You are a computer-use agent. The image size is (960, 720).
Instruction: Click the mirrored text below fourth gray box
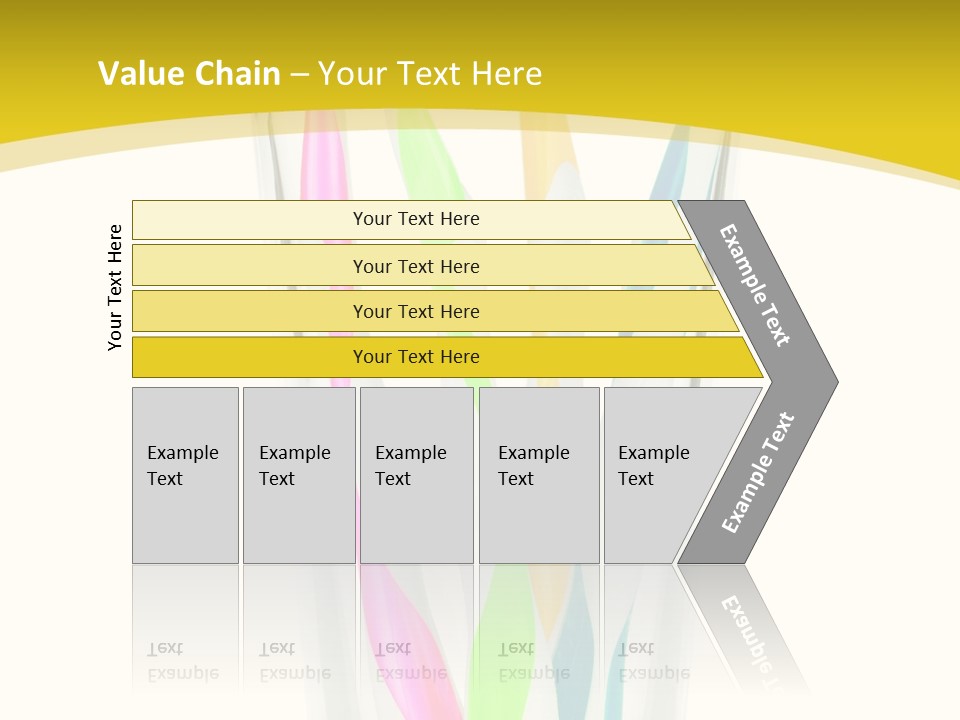click(x=534, y=662)
